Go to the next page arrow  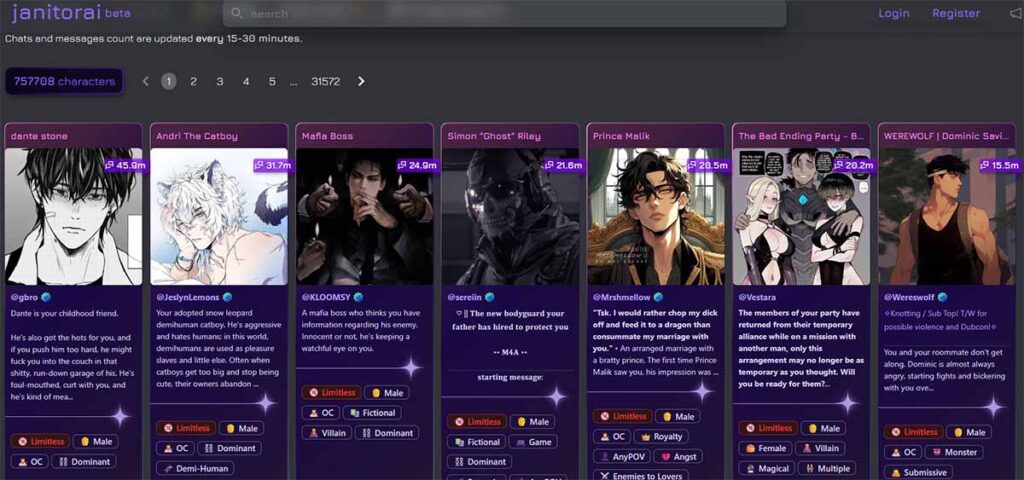point(361,82)
